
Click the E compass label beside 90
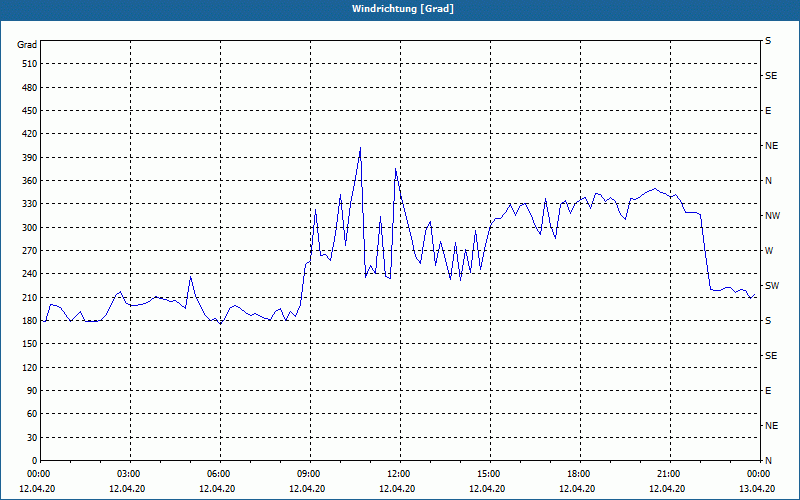pyautogui.click(x=768, y=391)
